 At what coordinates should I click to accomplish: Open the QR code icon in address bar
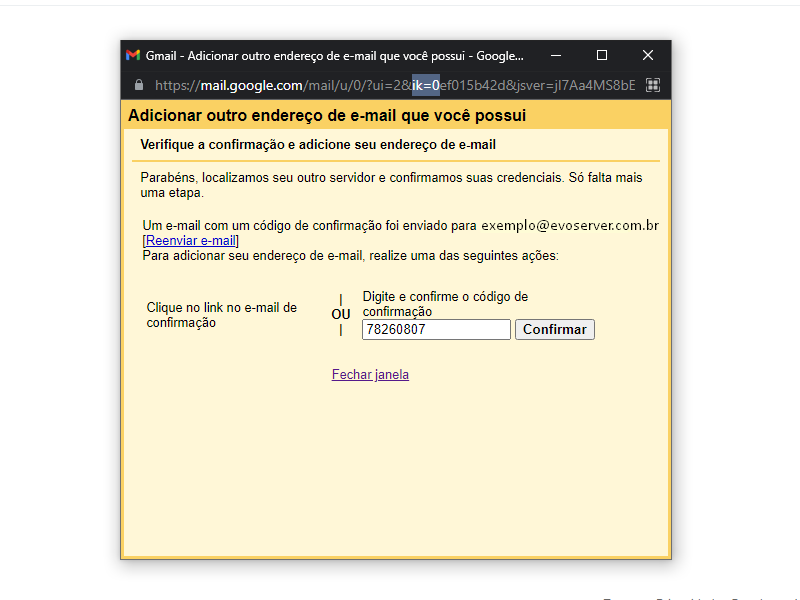point(653,85)
